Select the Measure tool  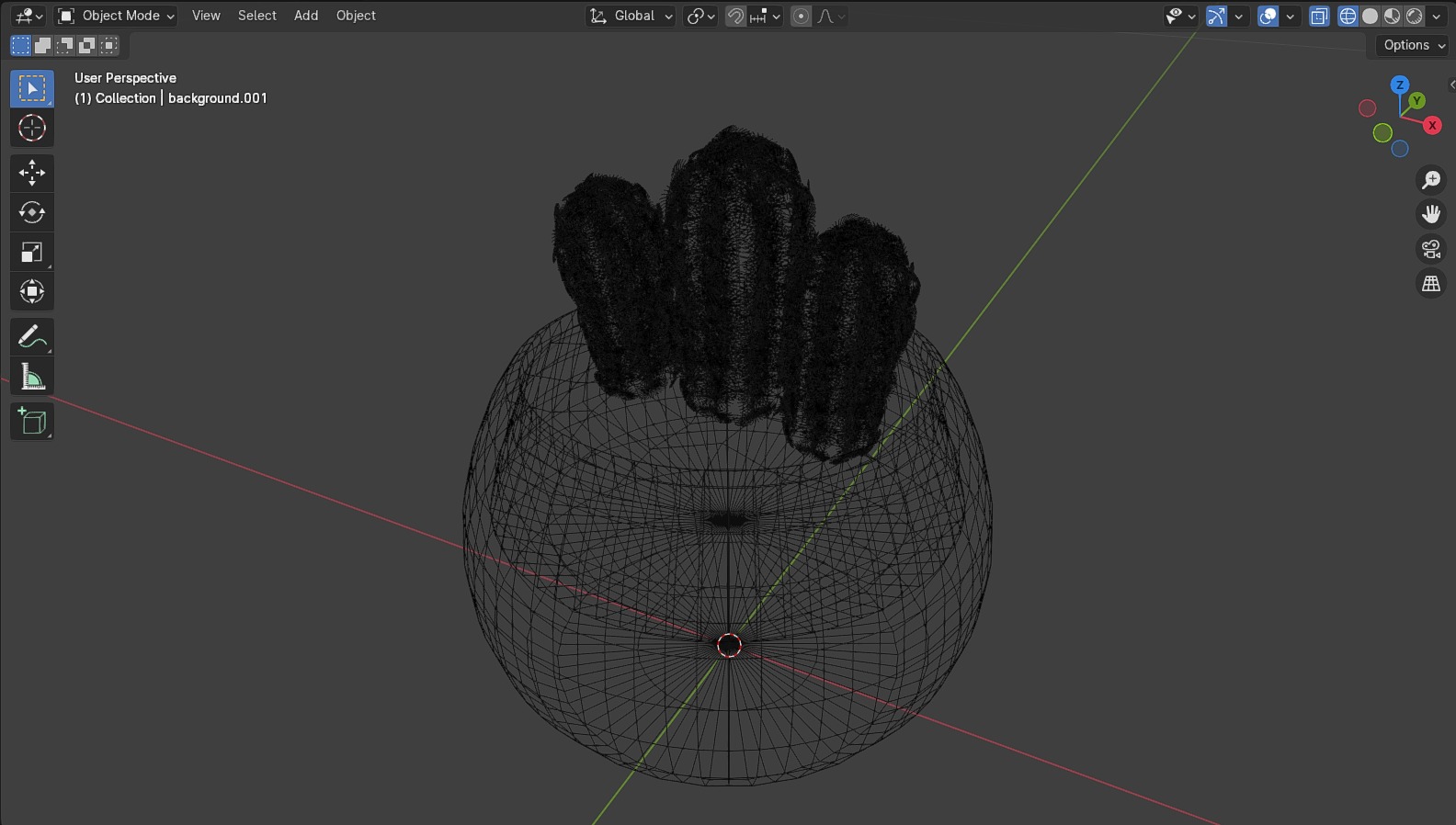32,377
